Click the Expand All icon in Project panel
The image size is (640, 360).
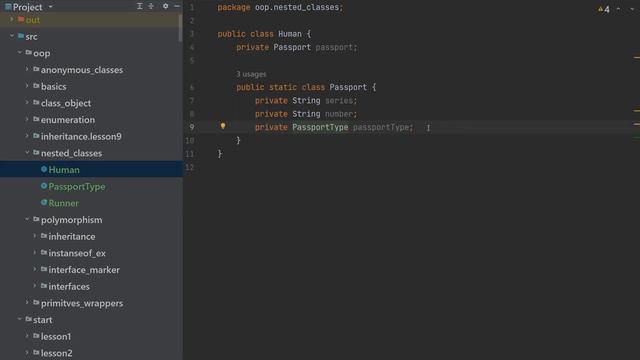[x=140, y=6]
